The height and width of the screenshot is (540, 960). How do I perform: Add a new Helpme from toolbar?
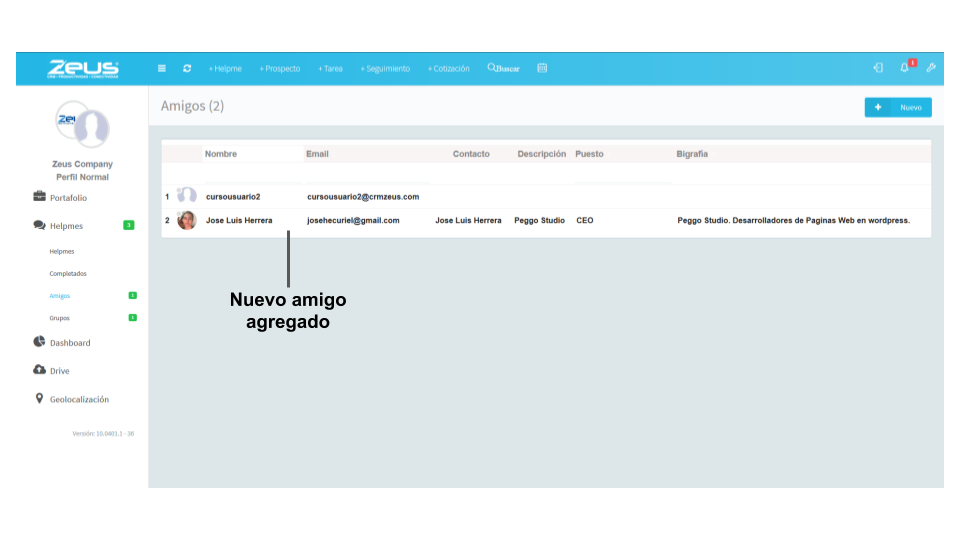pyautogui.click(x=225, y=69)
